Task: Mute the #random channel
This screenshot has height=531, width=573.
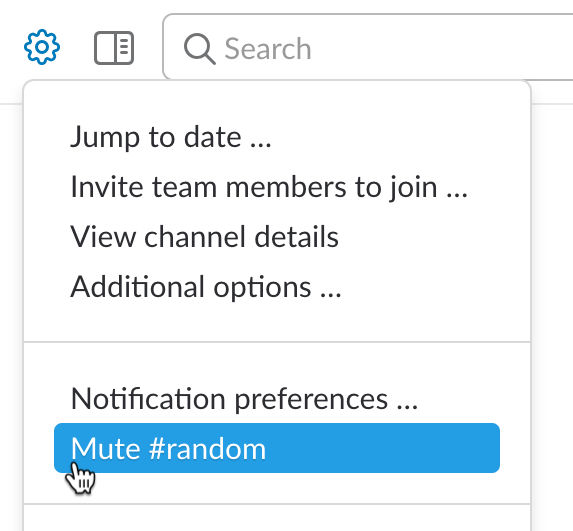Action: (277, 448)
